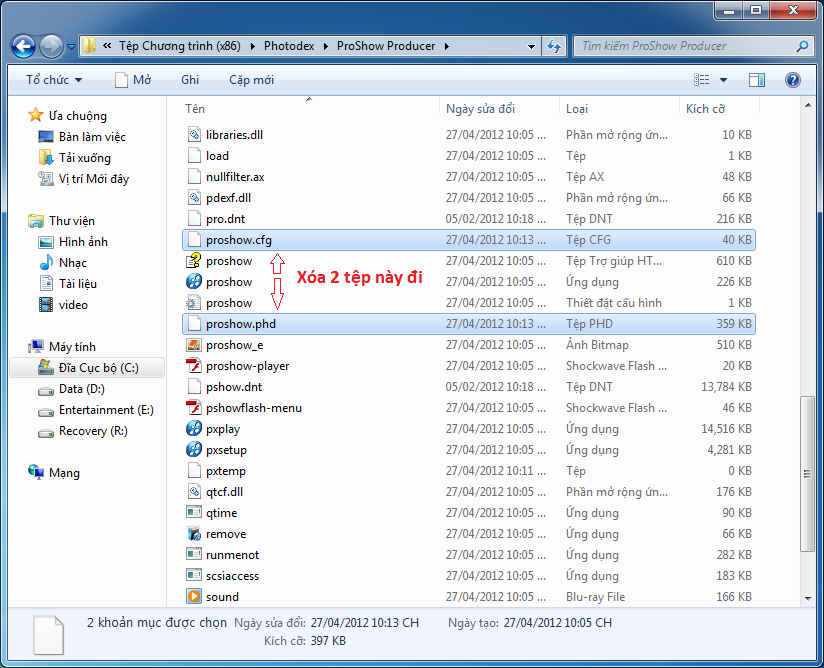The height and width of the screenshot is (668, 824).
Task: Select the sound Blu-ray file icon
Action: click(x=194, y=597)
